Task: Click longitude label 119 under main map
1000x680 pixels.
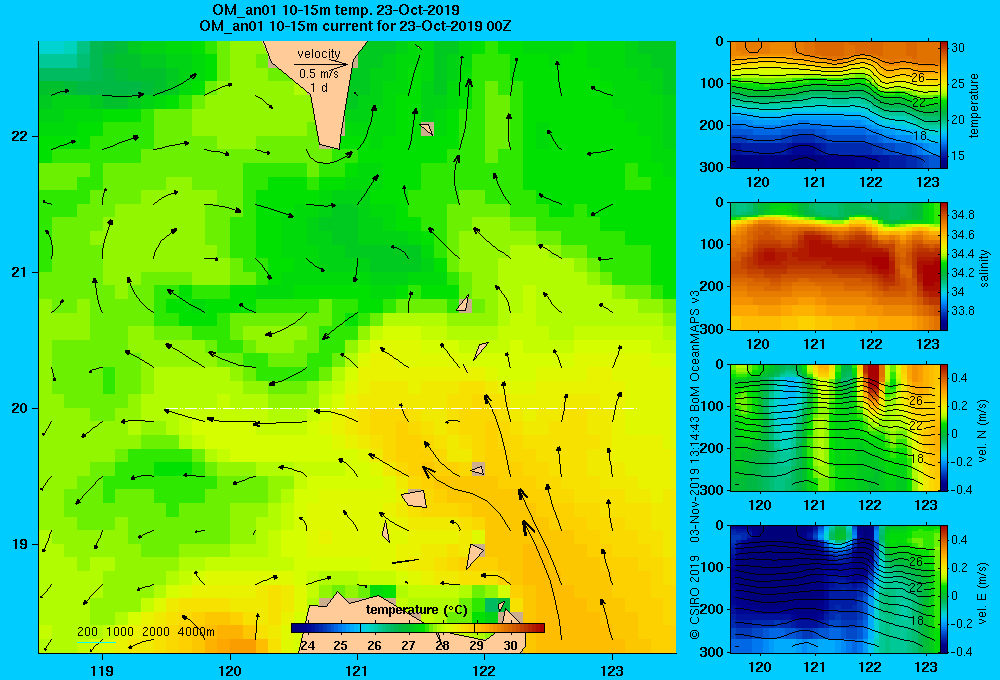Action: click(x=102, y=670)
